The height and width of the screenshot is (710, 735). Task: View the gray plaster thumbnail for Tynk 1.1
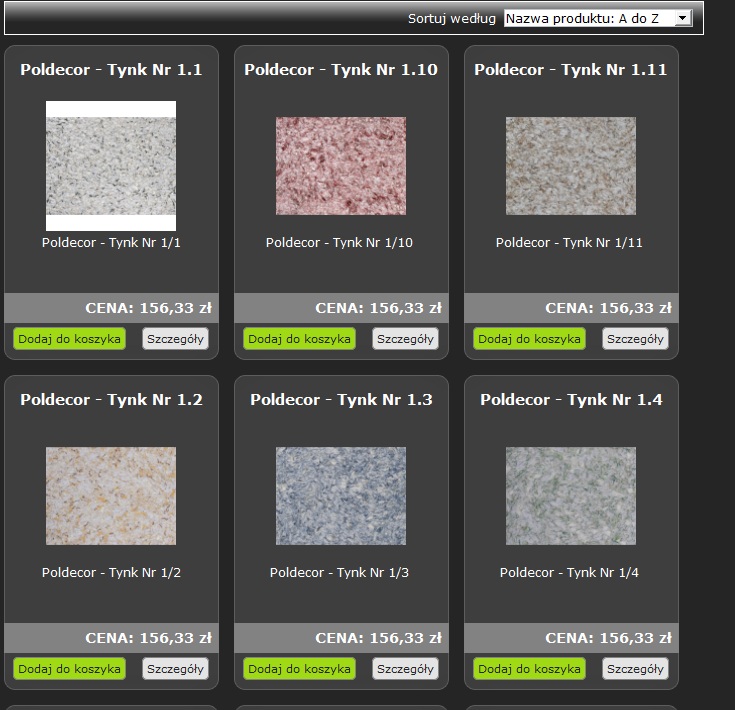[111, 166]
